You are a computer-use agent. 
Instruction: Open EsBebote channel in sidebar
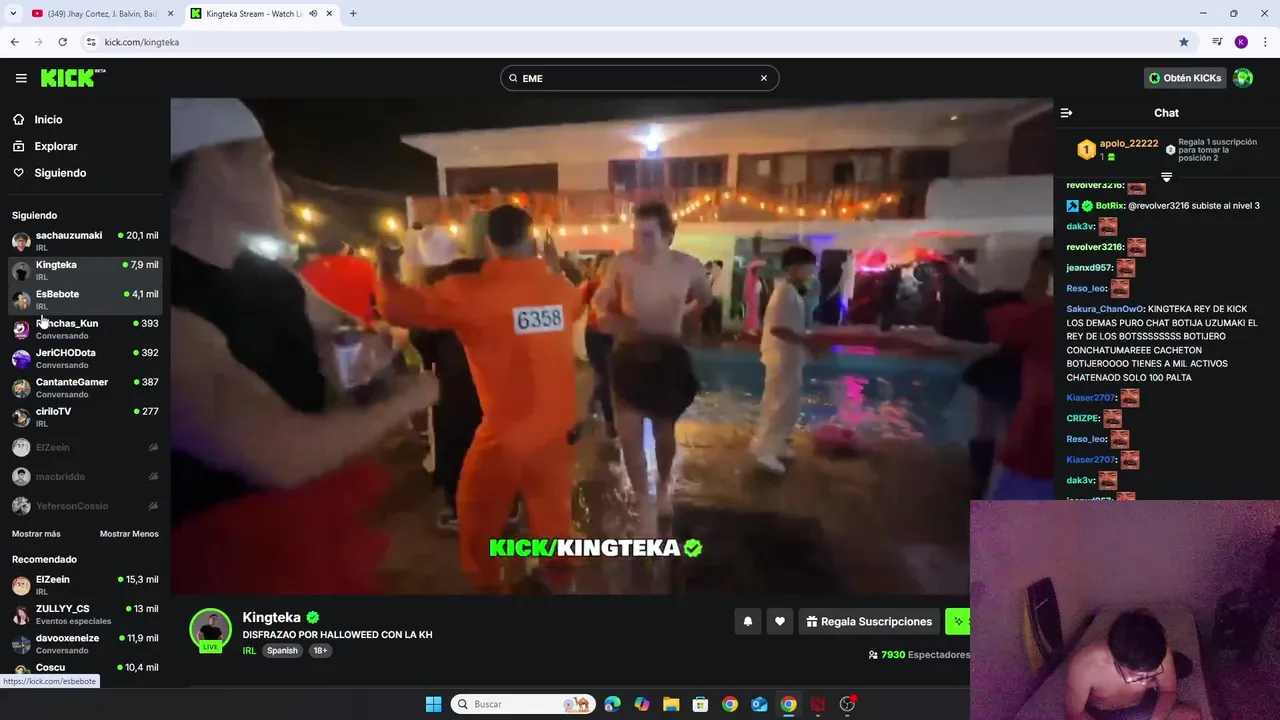click(85, 299)
